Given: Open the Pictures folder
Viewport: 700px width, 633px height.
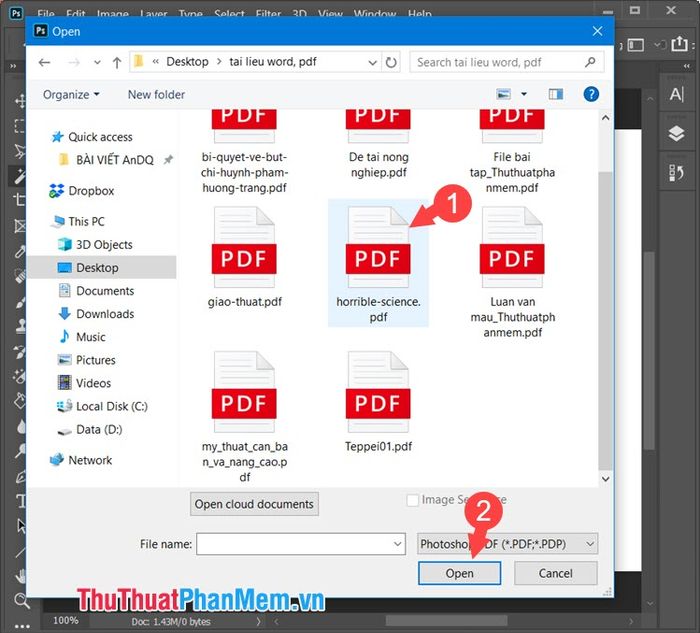Looking at the screenshot, I should [x=87, y=360].
